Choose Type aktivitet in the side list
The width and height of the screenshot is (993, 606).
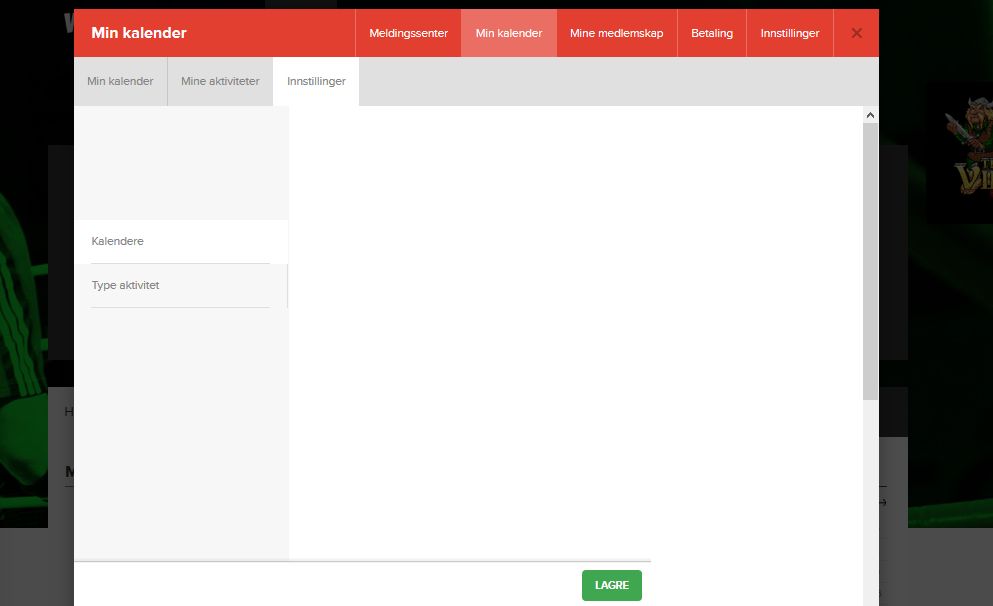click(180, 286)
